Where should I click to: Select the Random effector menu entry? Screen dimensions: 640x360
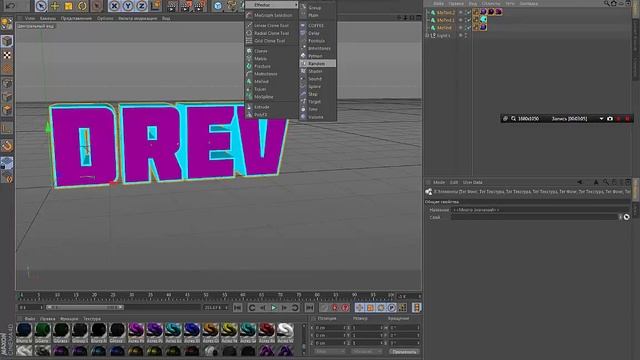point(318,64)
